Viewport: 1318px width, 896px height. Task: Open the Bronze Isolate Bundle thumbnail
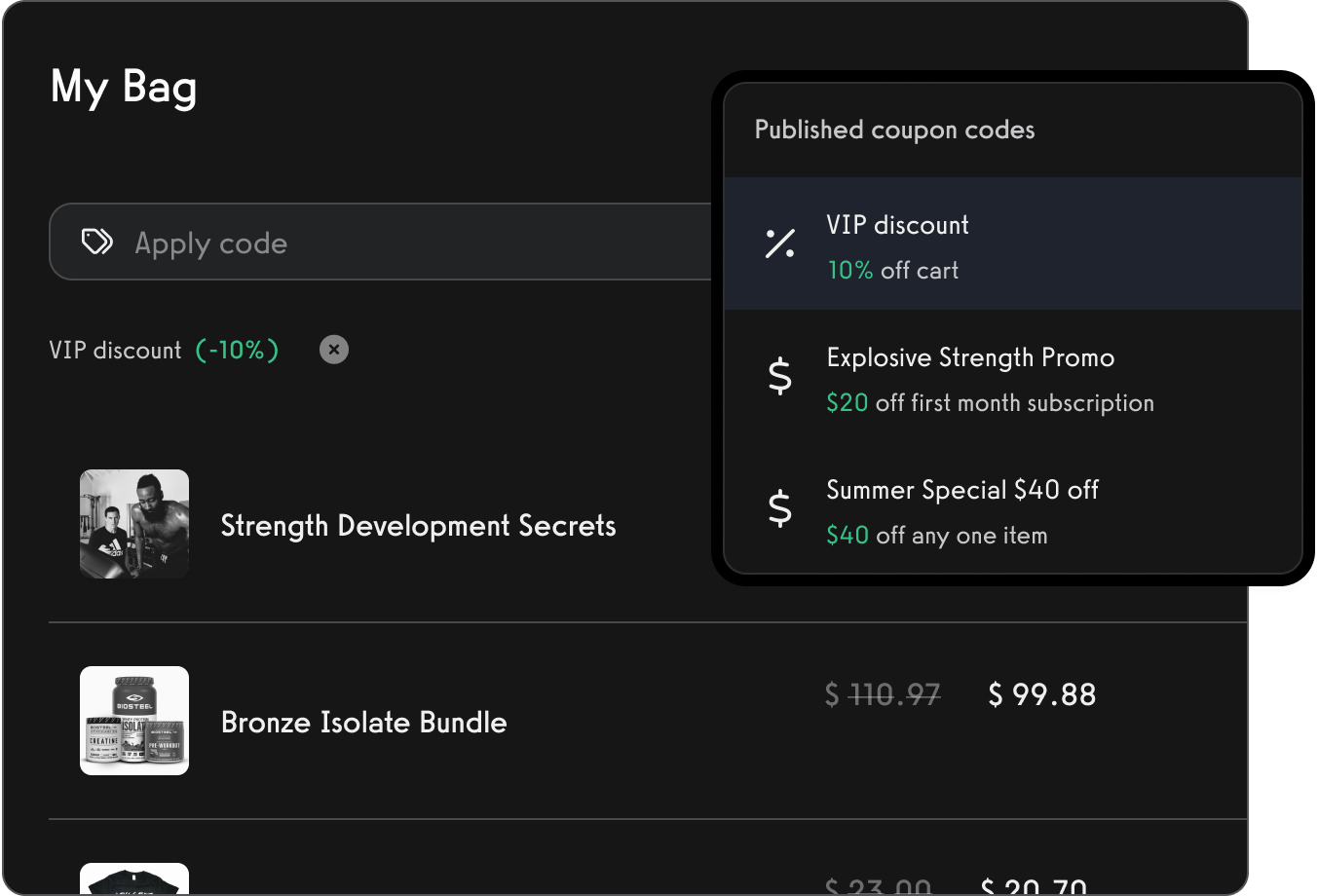click(133, 721)
